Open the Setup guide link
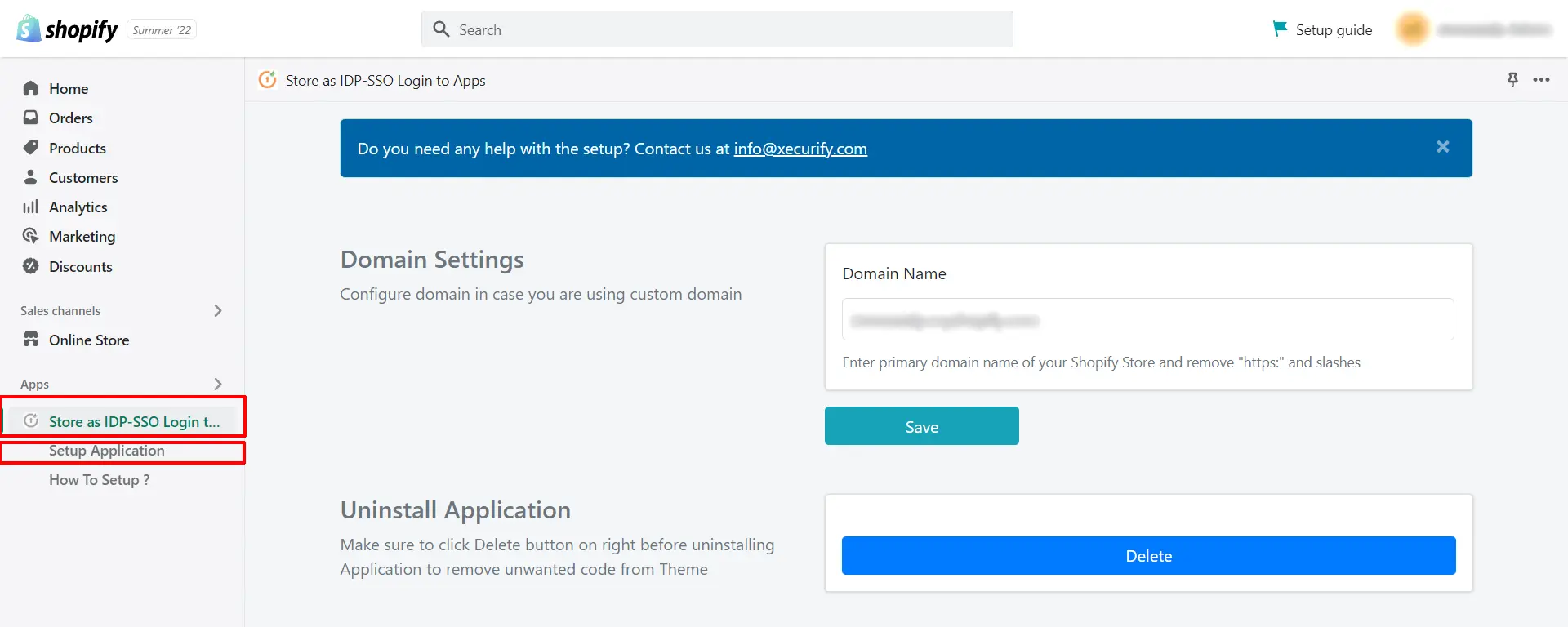Image resolution: width=1568 pixels, height=627 pixels. (1334, 29)
